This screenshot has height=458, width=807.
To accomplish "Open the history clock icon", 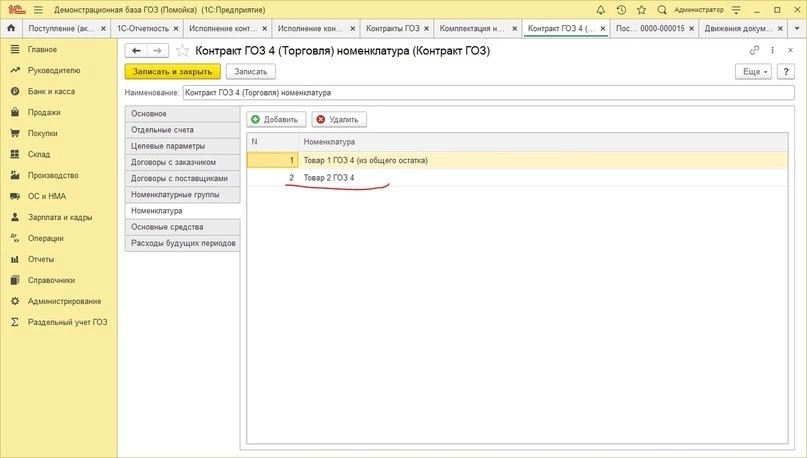I will [621, 10].
